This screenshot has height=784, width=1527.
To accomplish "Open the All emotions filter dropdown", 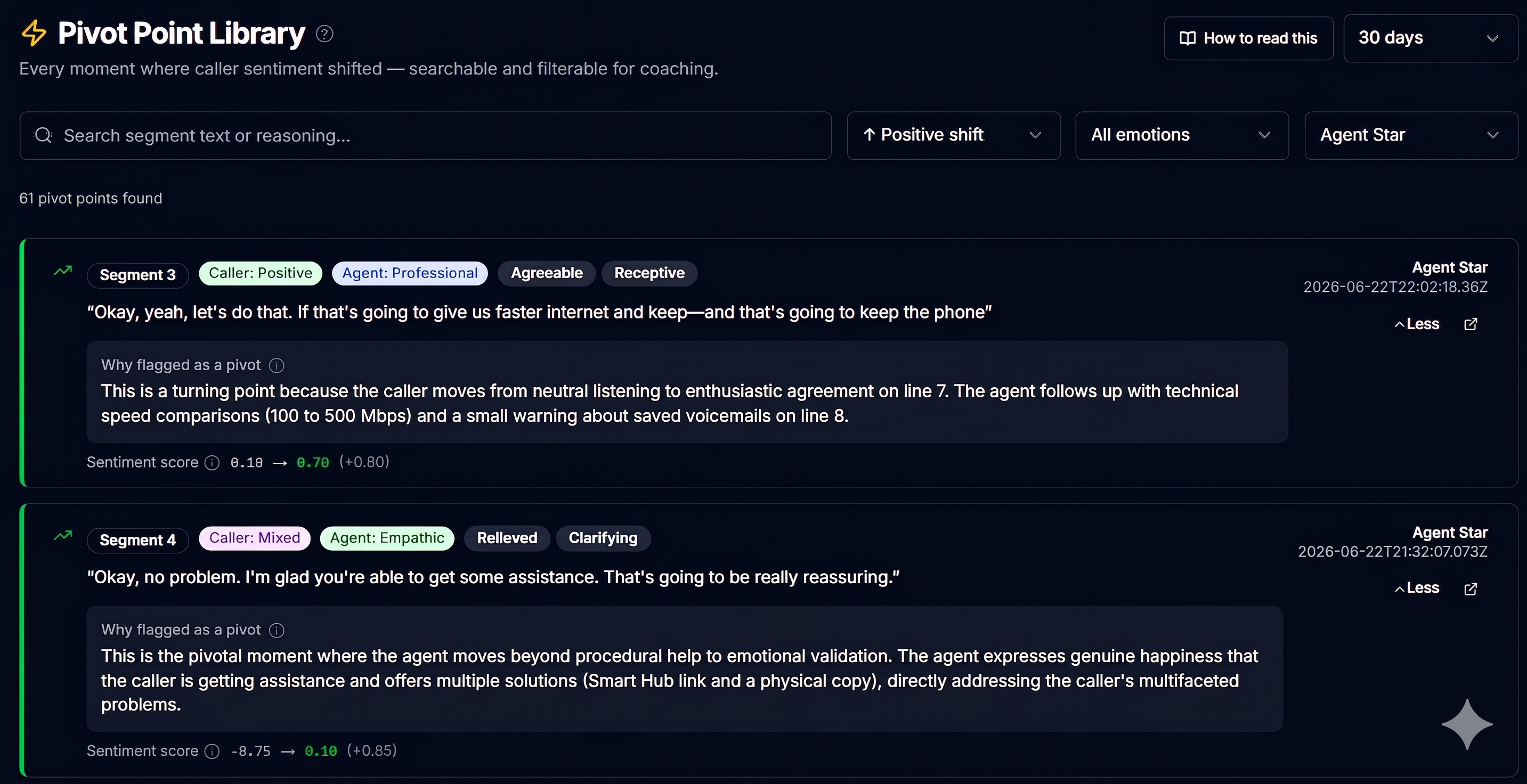I will tap(1181, 136).
